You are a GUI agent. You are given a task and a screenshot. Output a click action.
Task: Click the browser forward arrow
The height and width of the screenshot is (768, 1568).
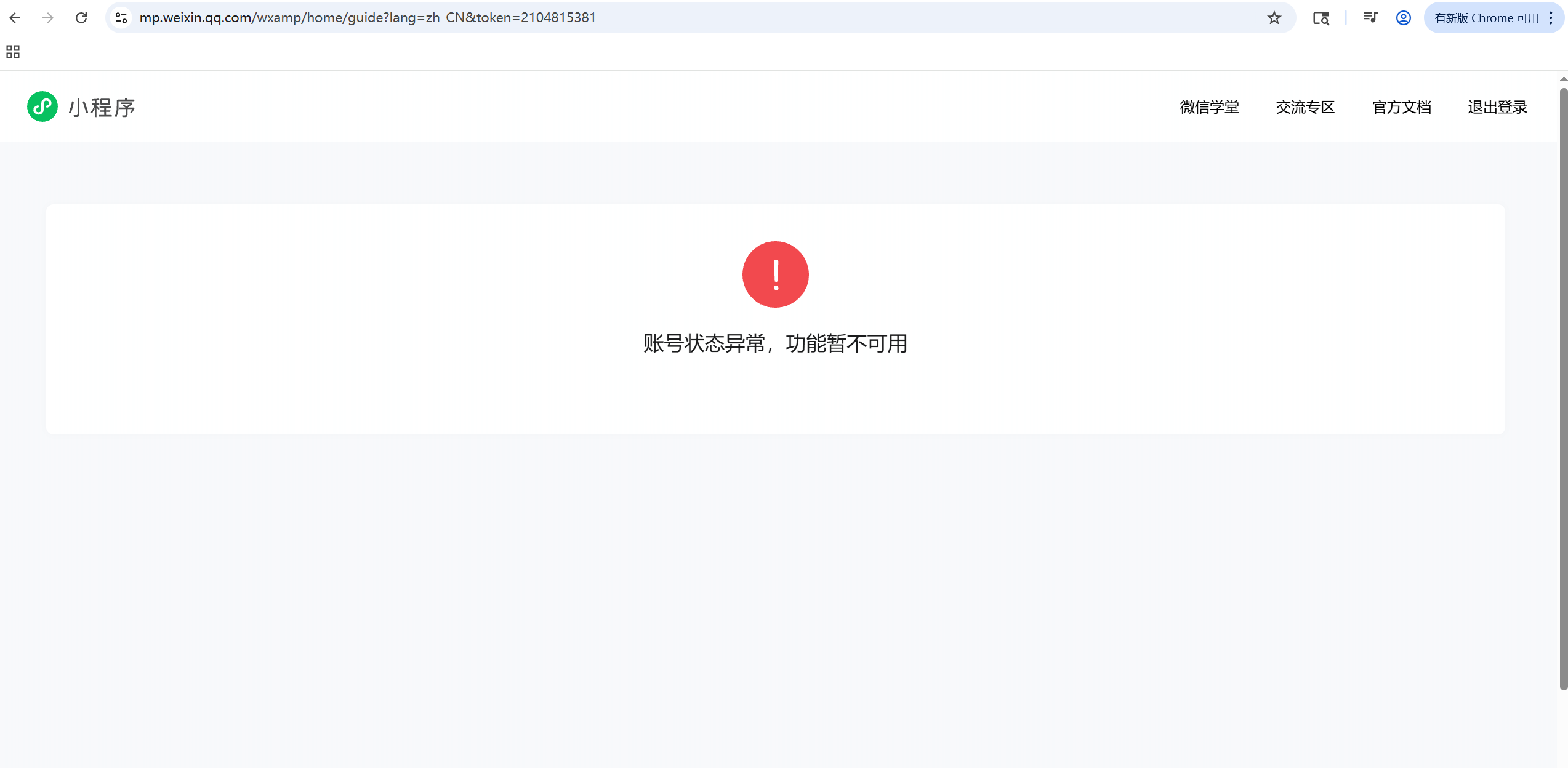click(48, 18)
